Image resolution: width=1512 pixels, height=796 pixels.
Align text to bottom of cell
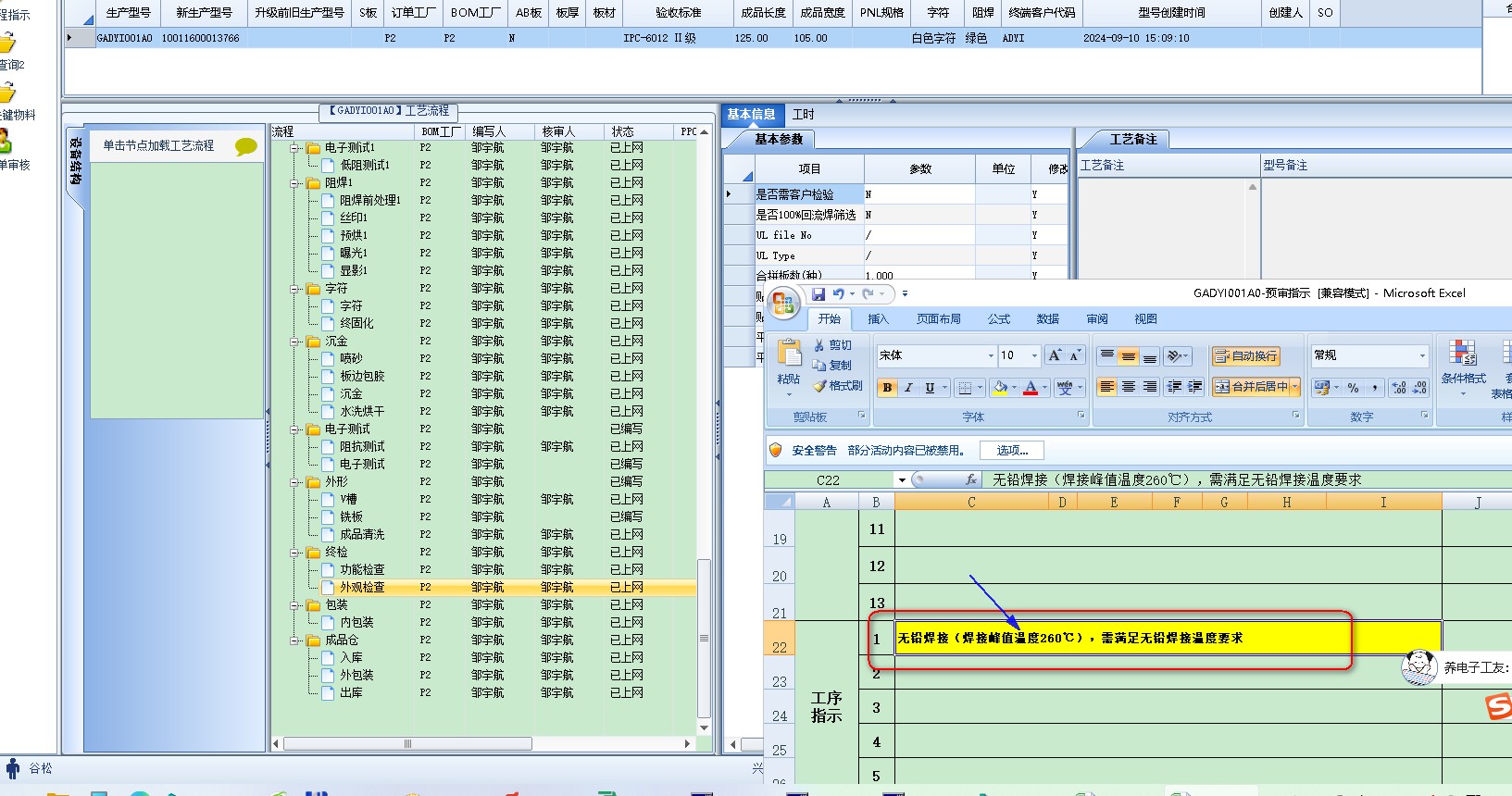coord(1149,356)
